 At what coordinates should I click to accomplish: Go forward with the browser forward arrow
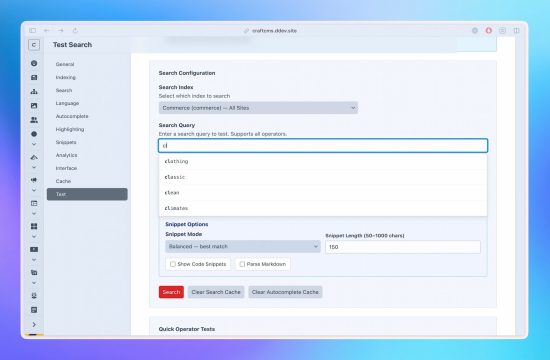[61, 31]
